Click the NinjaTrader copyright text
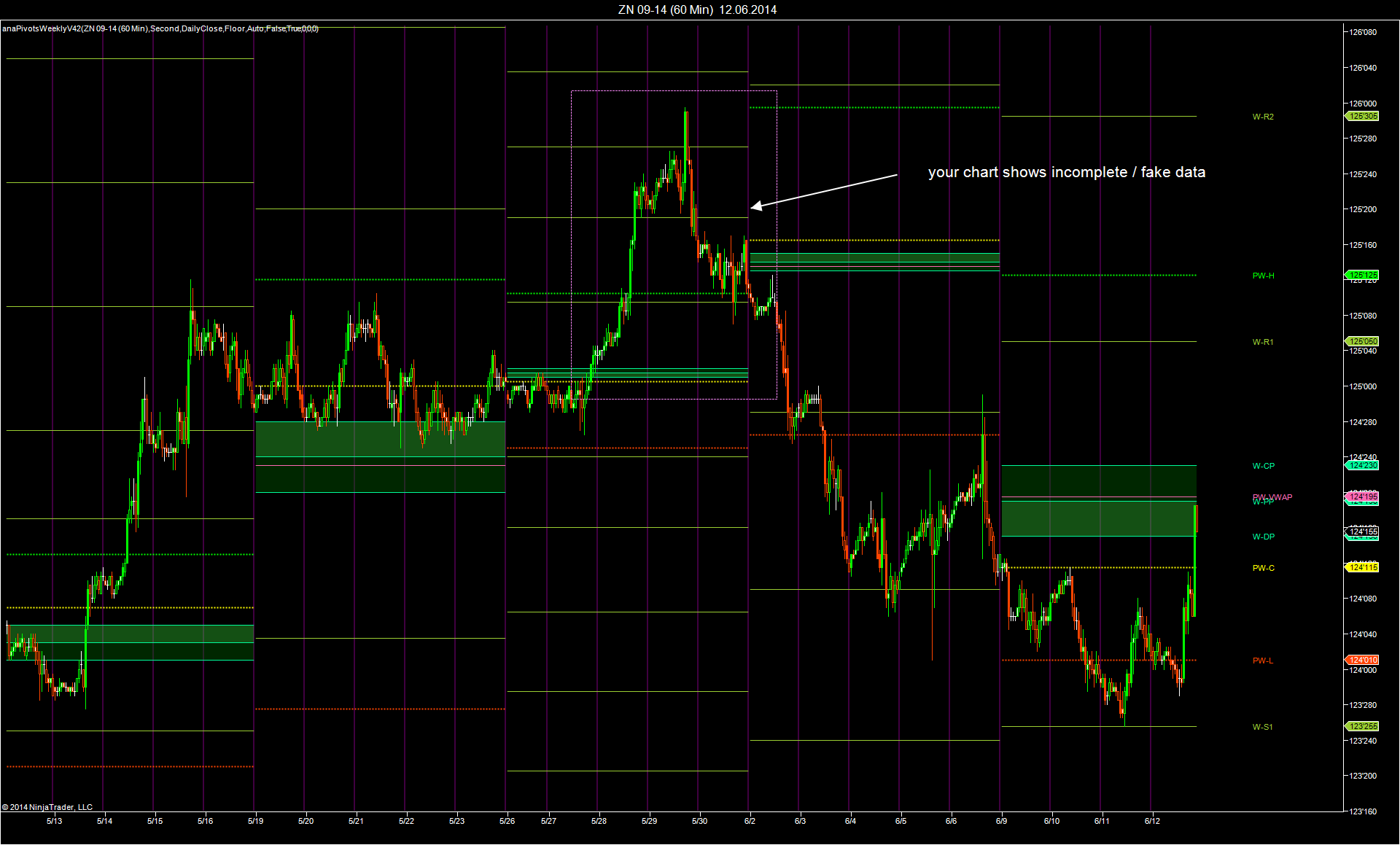1400x845 pixels. tap(47, 807)
